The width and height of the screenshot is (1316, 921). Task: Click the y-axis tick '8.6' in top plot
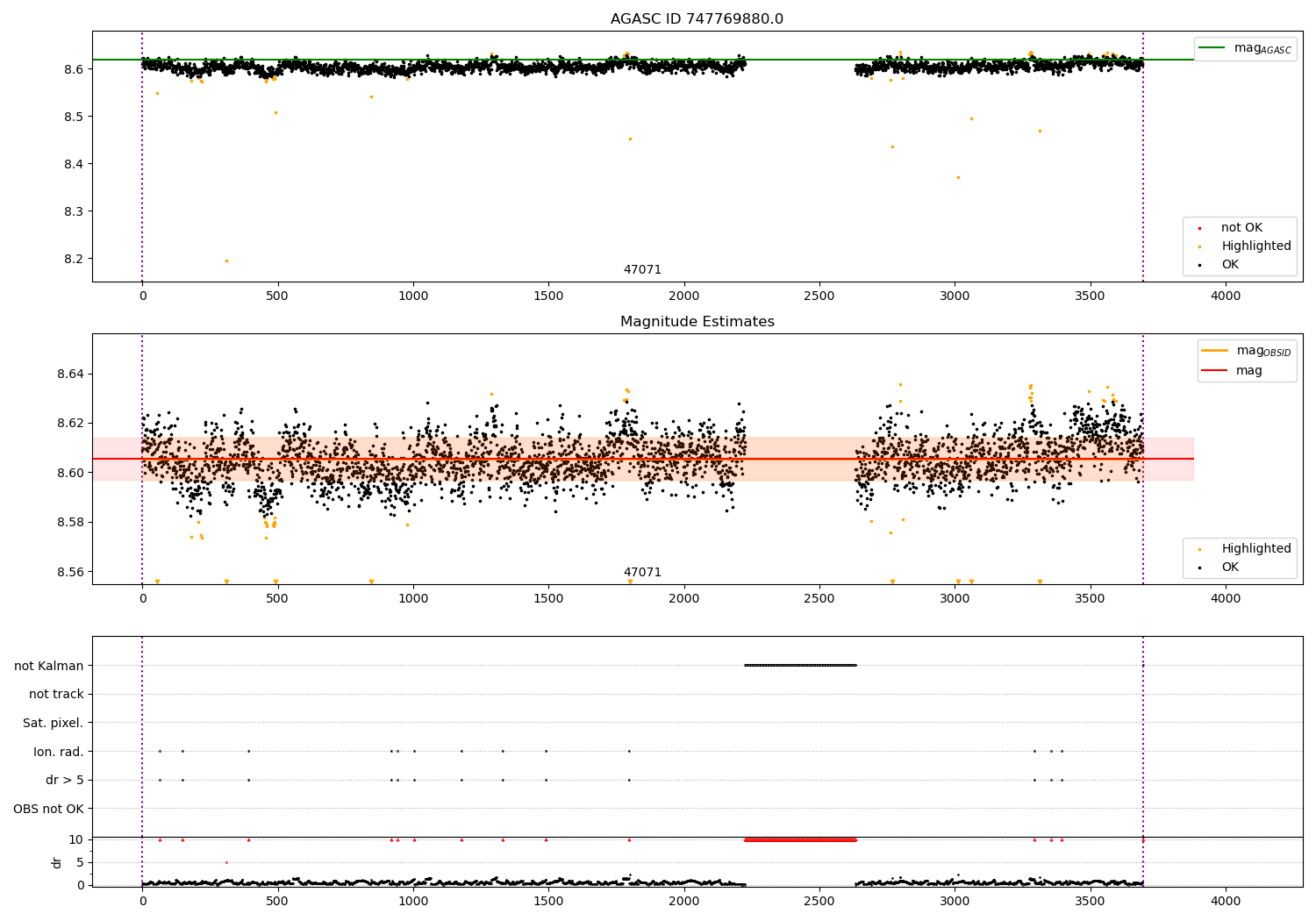(x=74, y=69)
